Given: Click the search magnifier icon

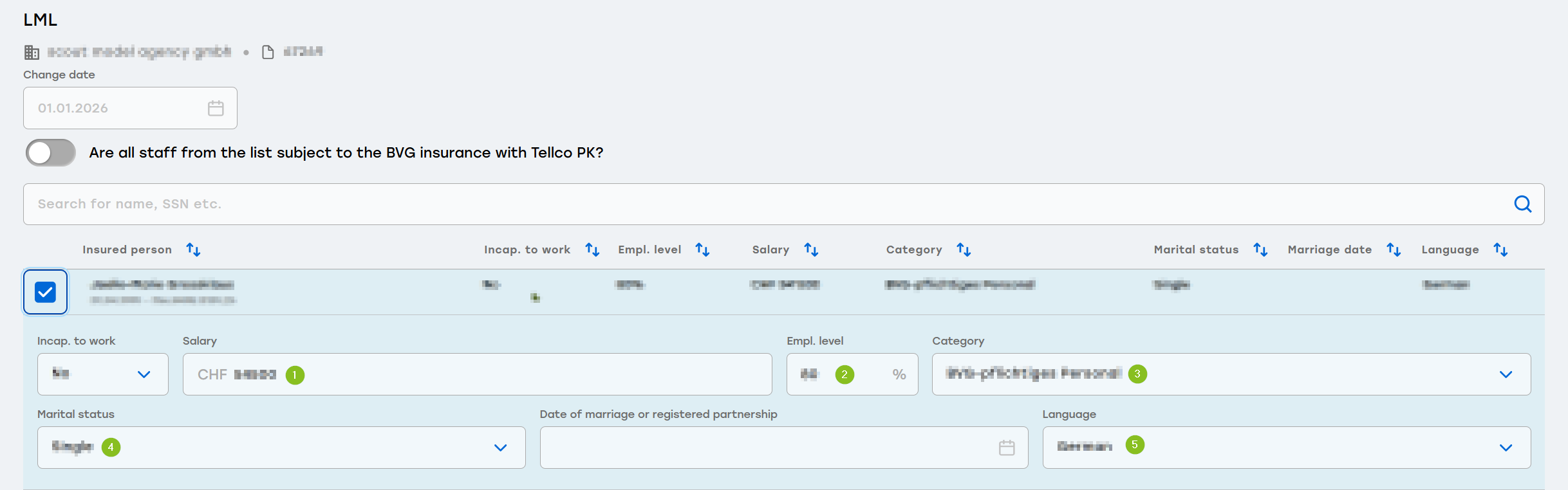Looking at the screenshot, I should click(x=1522, y=204).
